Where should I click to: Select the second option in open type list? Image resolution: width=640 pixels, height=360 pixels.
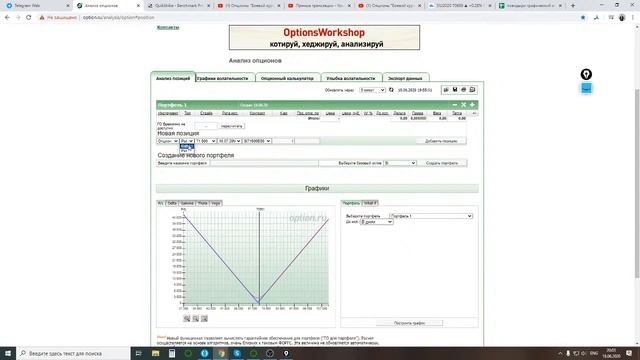tap(187, 151)
